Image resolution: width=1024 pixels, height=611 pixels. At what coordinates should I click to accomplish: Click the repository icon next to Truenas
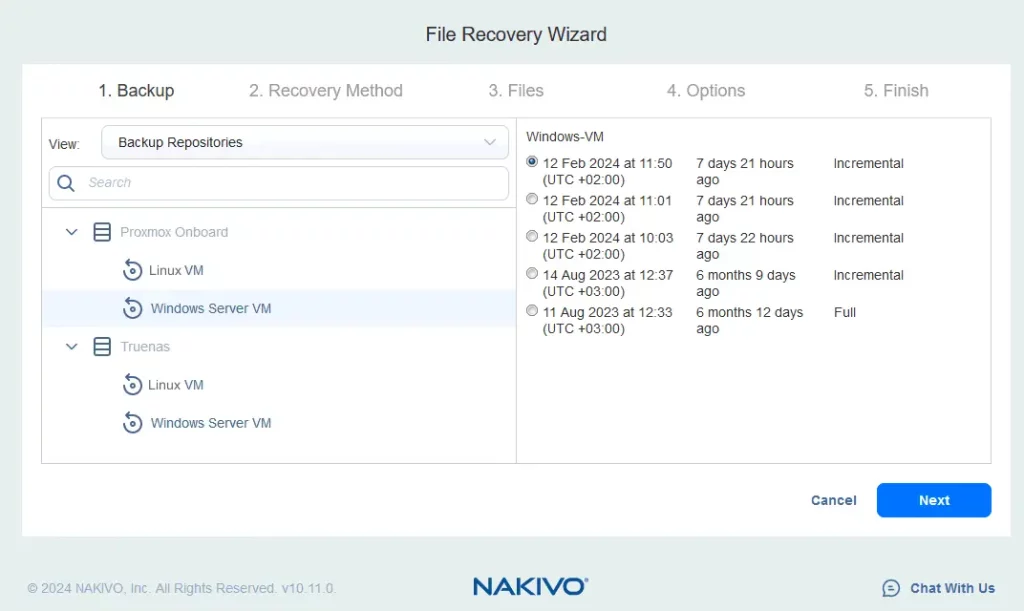coord(101,346)
